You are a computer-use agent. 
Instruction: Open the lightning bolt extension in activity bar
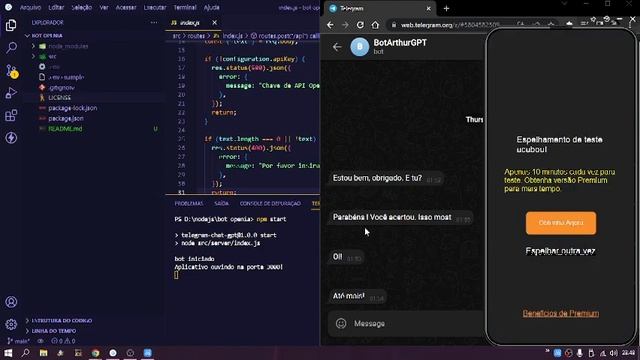point(11,138)
